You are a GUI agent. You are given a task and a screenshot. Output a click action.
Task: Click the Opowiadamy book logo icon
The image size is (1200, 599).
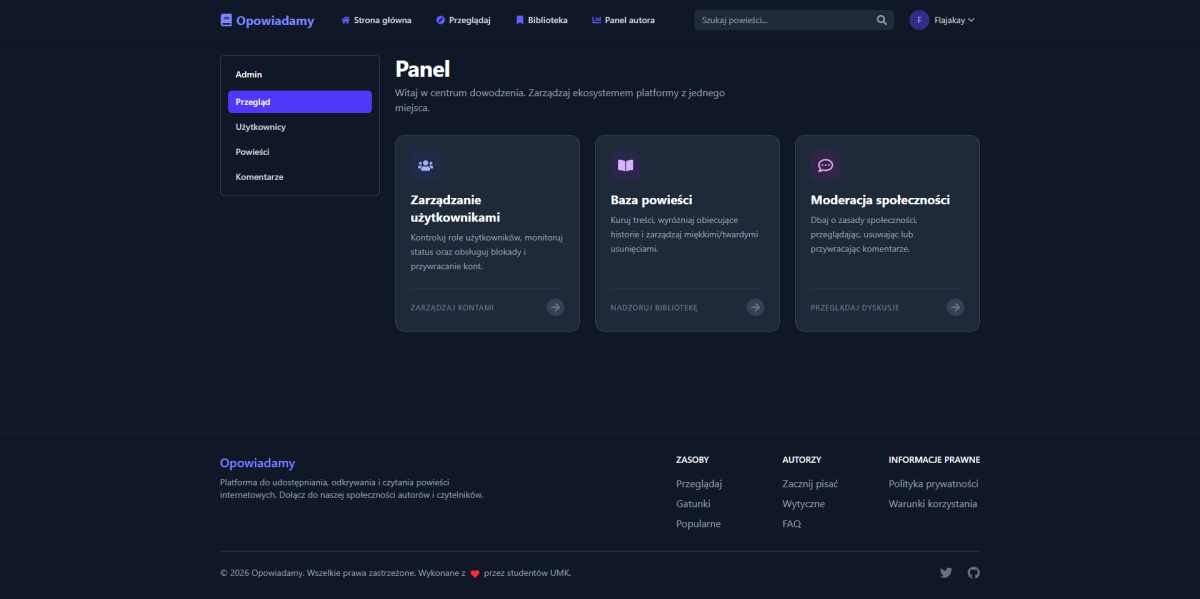(226, 20)
